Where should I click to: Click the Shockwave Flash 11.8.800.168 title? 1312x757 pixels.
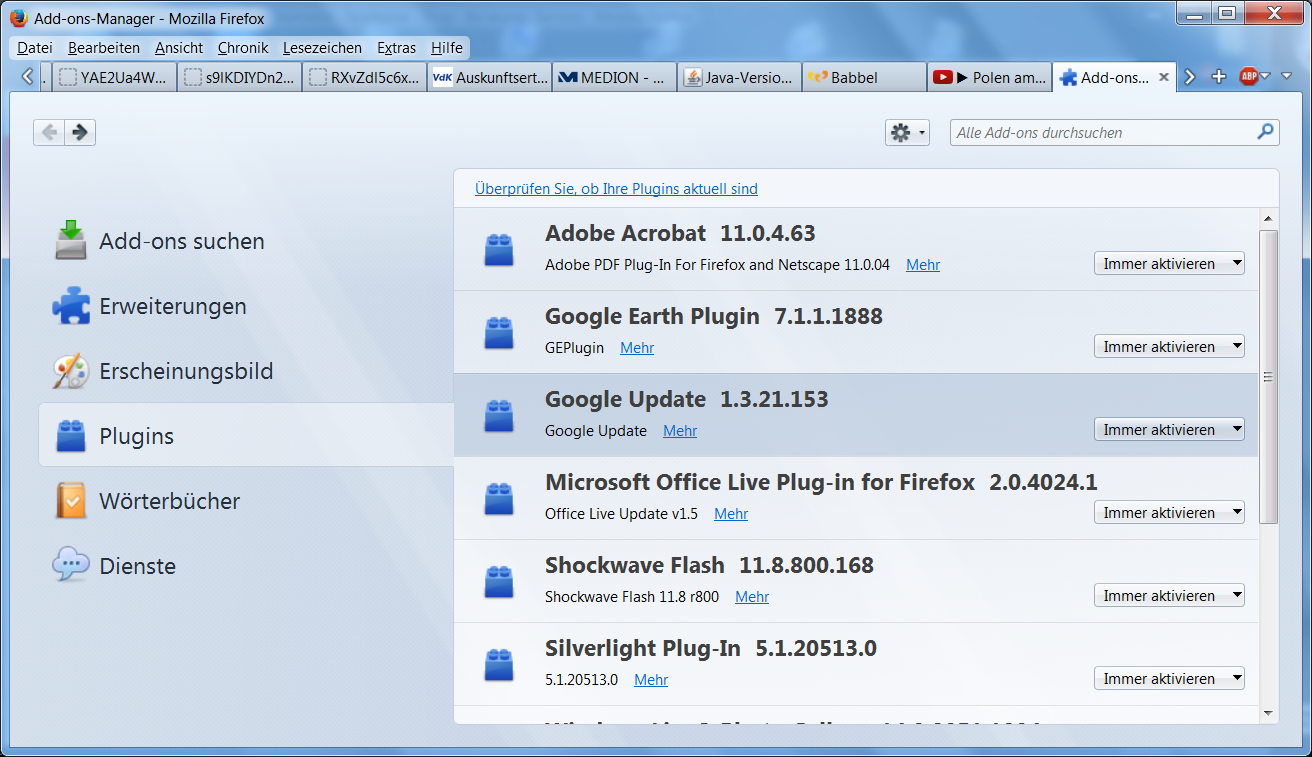coord(709,565)
